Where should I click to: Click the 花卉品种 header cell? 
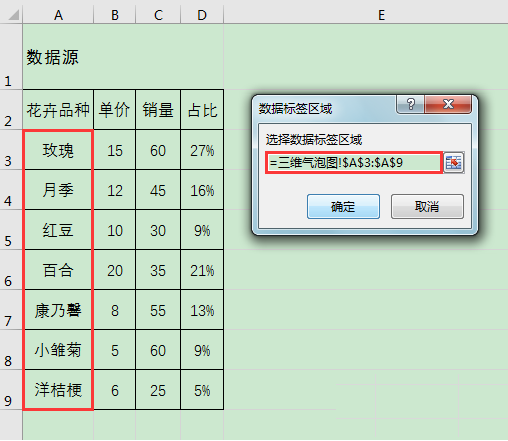(58, 110)
